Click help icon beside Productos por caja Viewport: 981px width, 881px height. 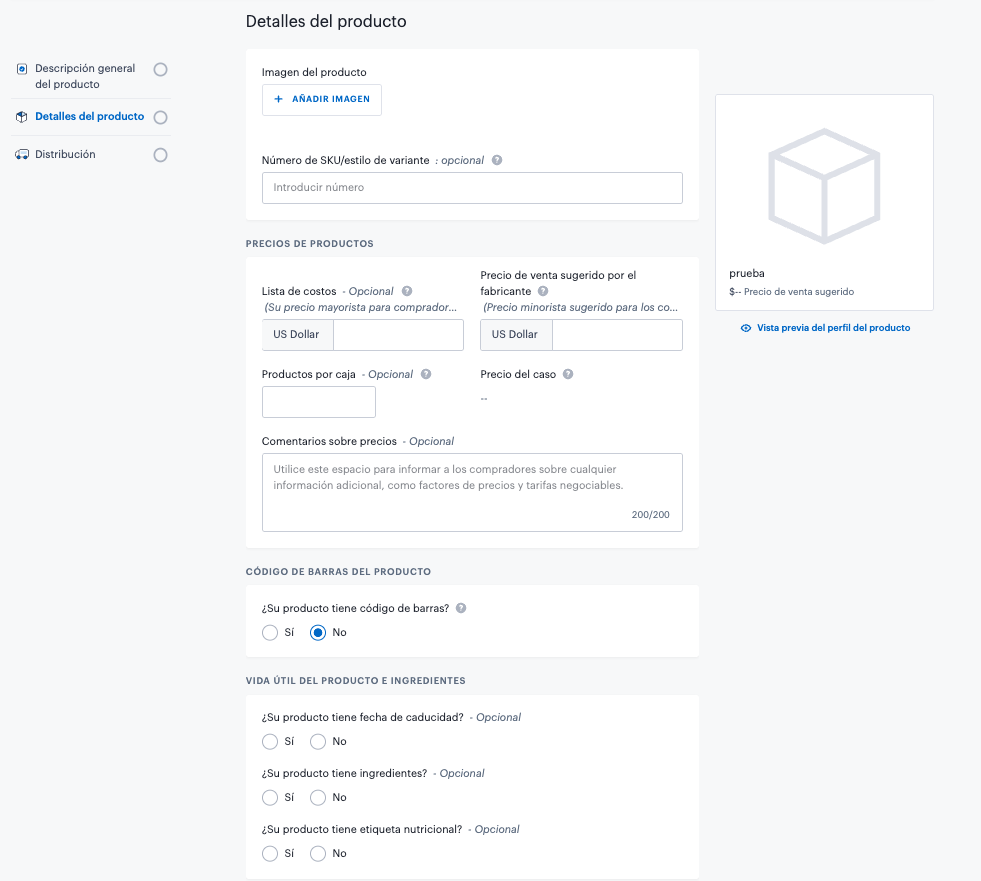click(x=426, y=374)
